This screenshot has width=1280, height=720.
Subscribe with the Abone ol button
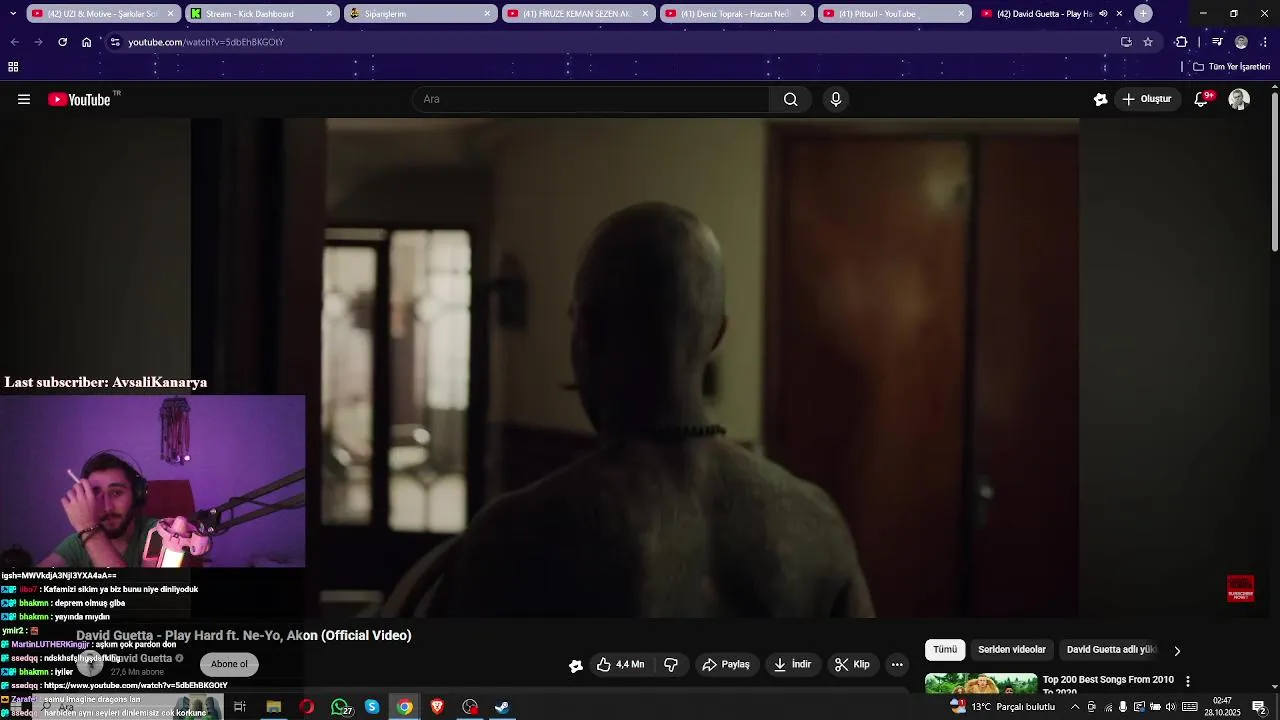click(229, 664)
